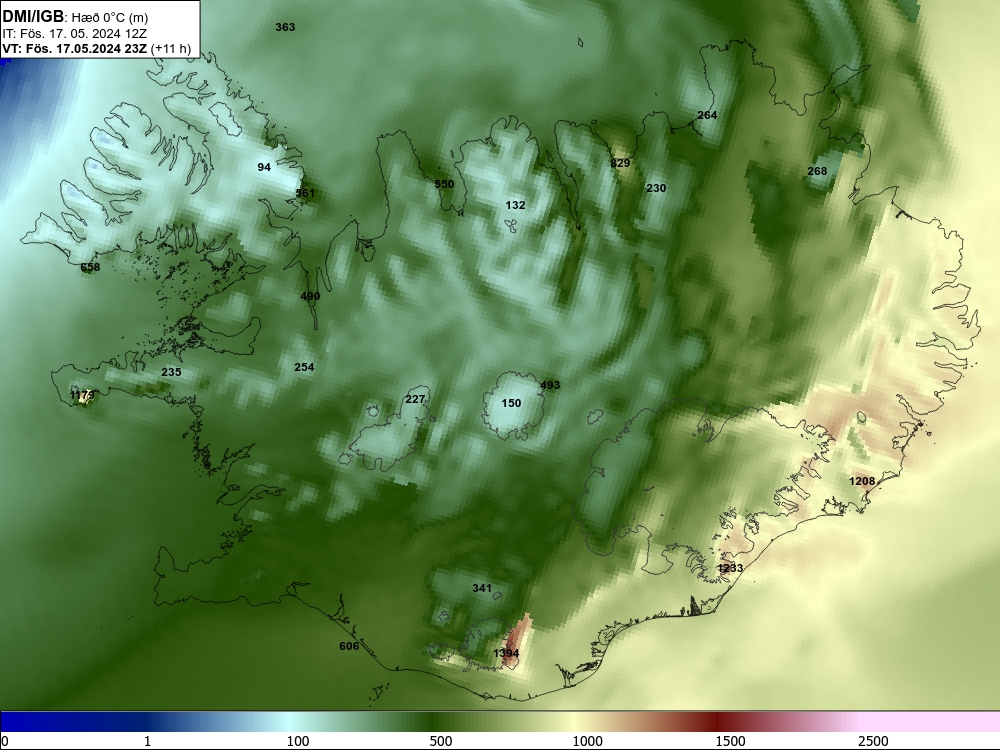Click the 100 mark on the color scale
Viewport: 1000px width, 750px height.
298,741
